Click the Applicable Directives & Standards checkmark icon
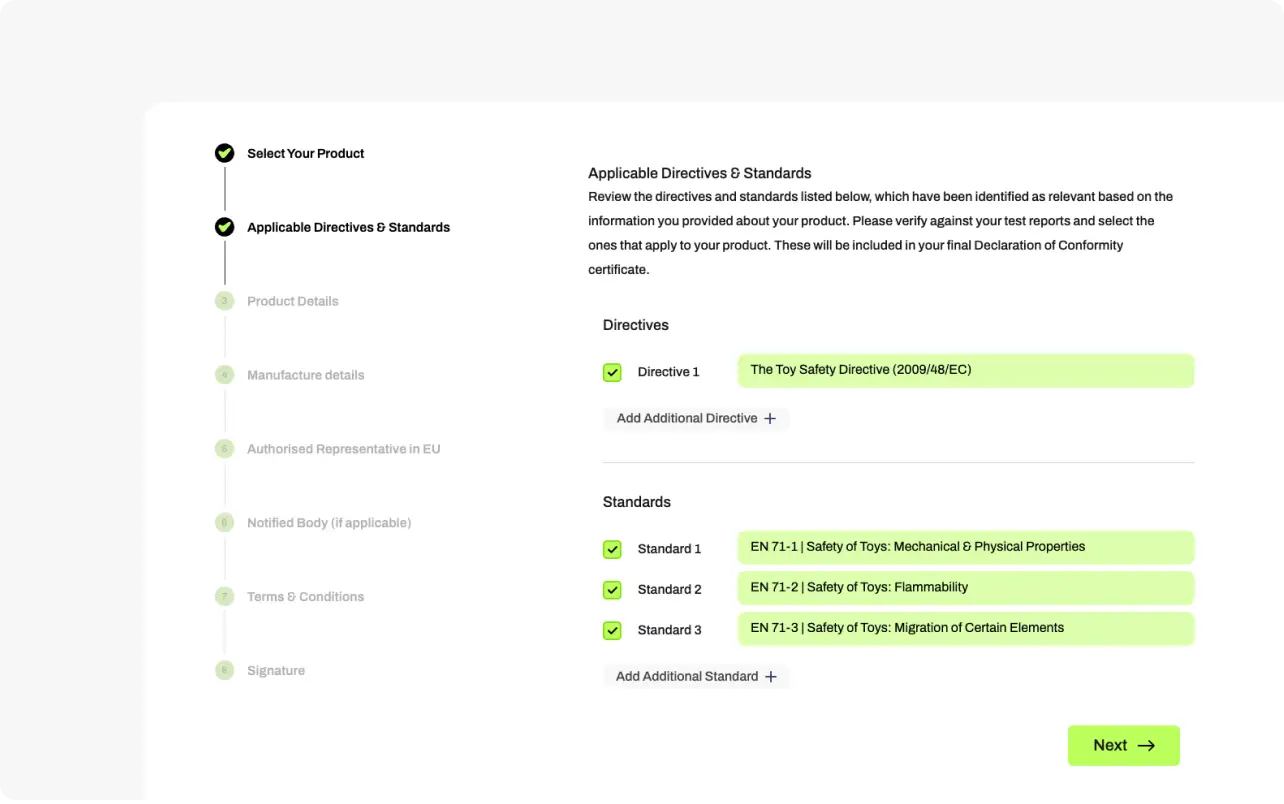Screen dimensions: 1284x804 pyautogui.click(x=225, y=227)
